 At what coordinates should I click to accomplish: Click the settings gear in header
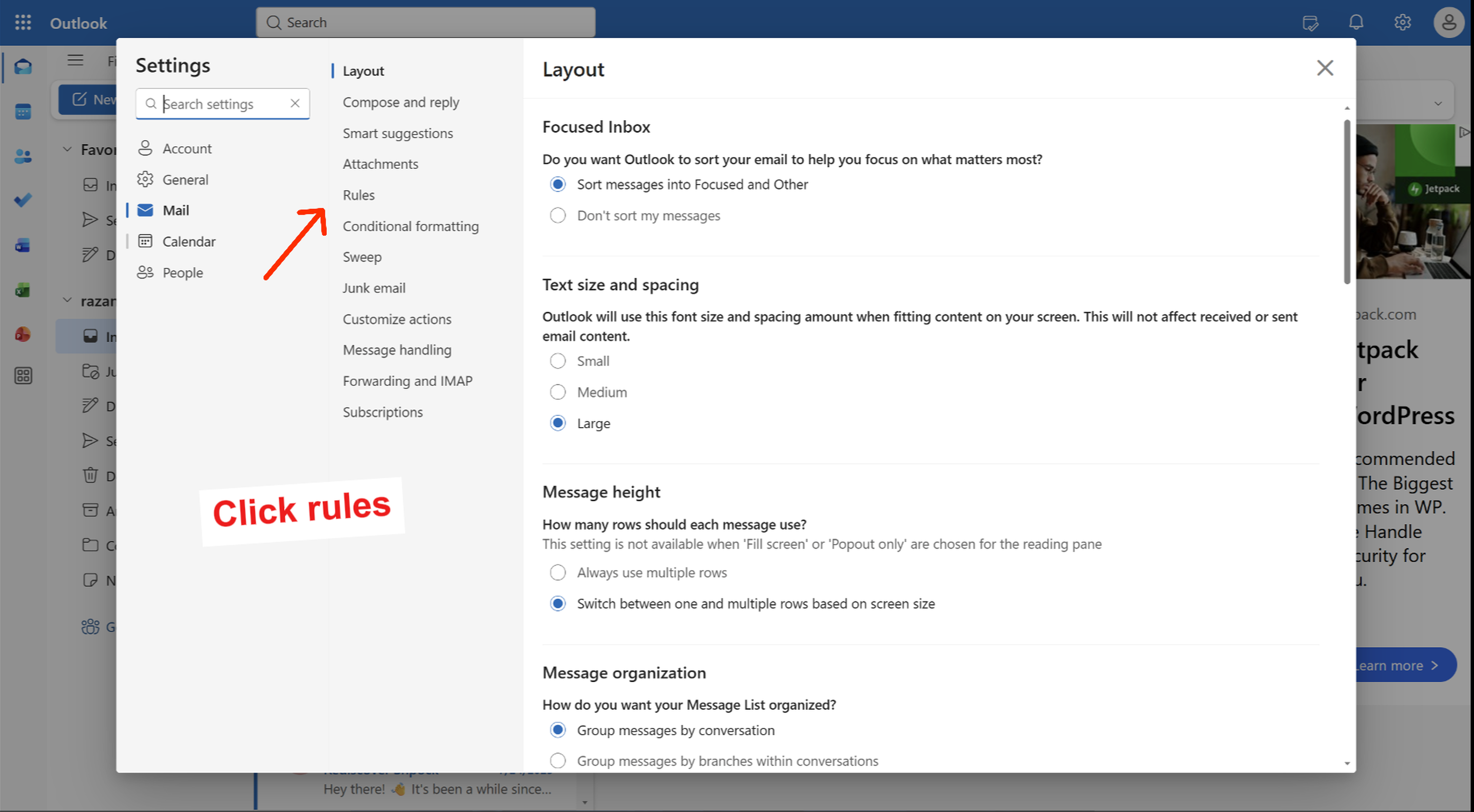(1403, 22)
